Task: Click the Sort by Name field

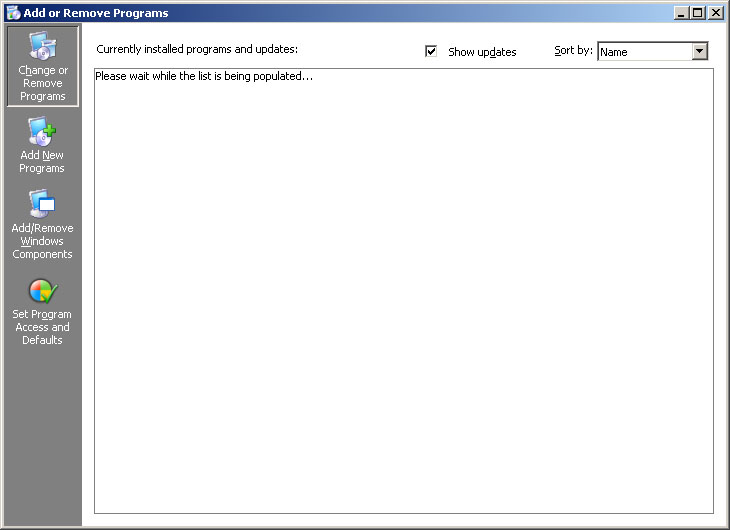Action: (x=652, y=51)
